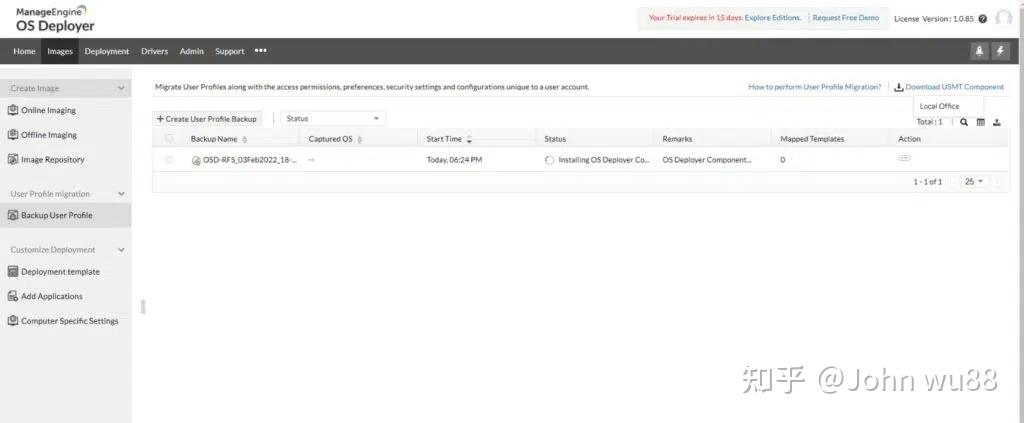Sort by Captured OS arrows
The width and height of the screenshot is (1024, 423).
point(360,139)
